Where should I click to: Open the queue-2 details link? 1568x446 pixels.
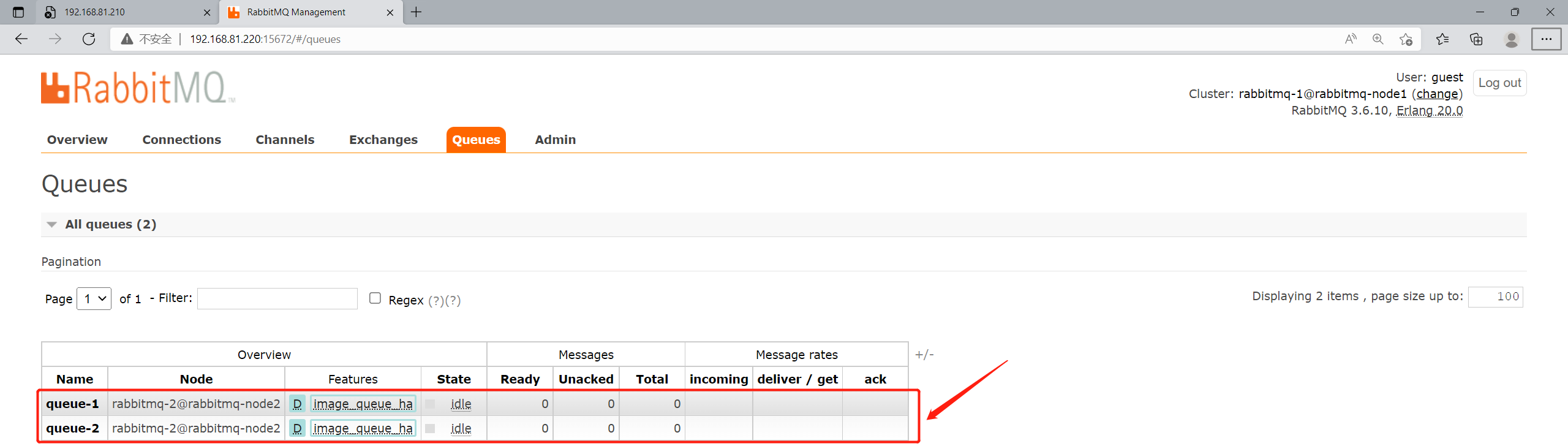point(72,428)
